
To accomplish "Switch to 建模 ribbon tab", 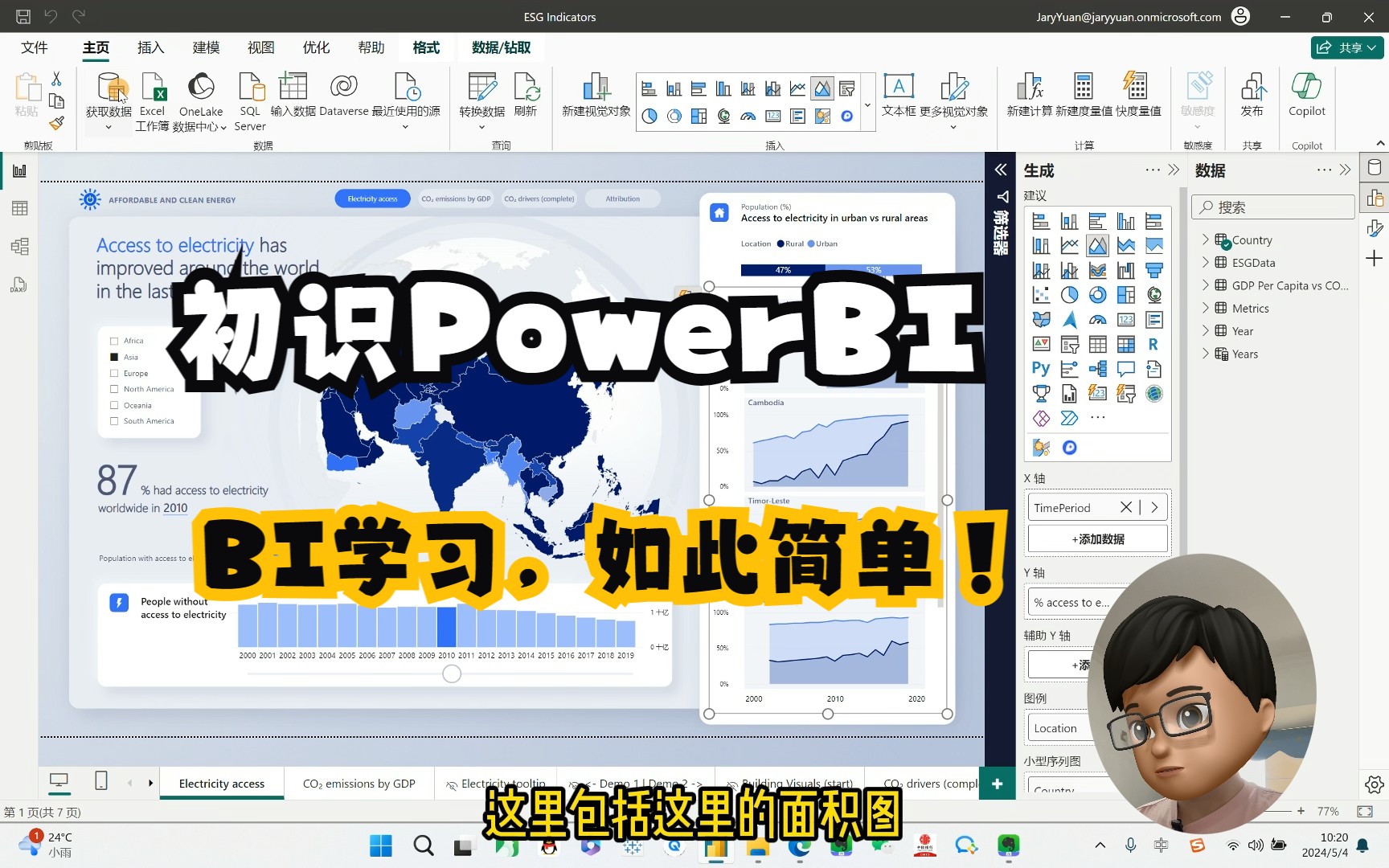I will (206, 47).
